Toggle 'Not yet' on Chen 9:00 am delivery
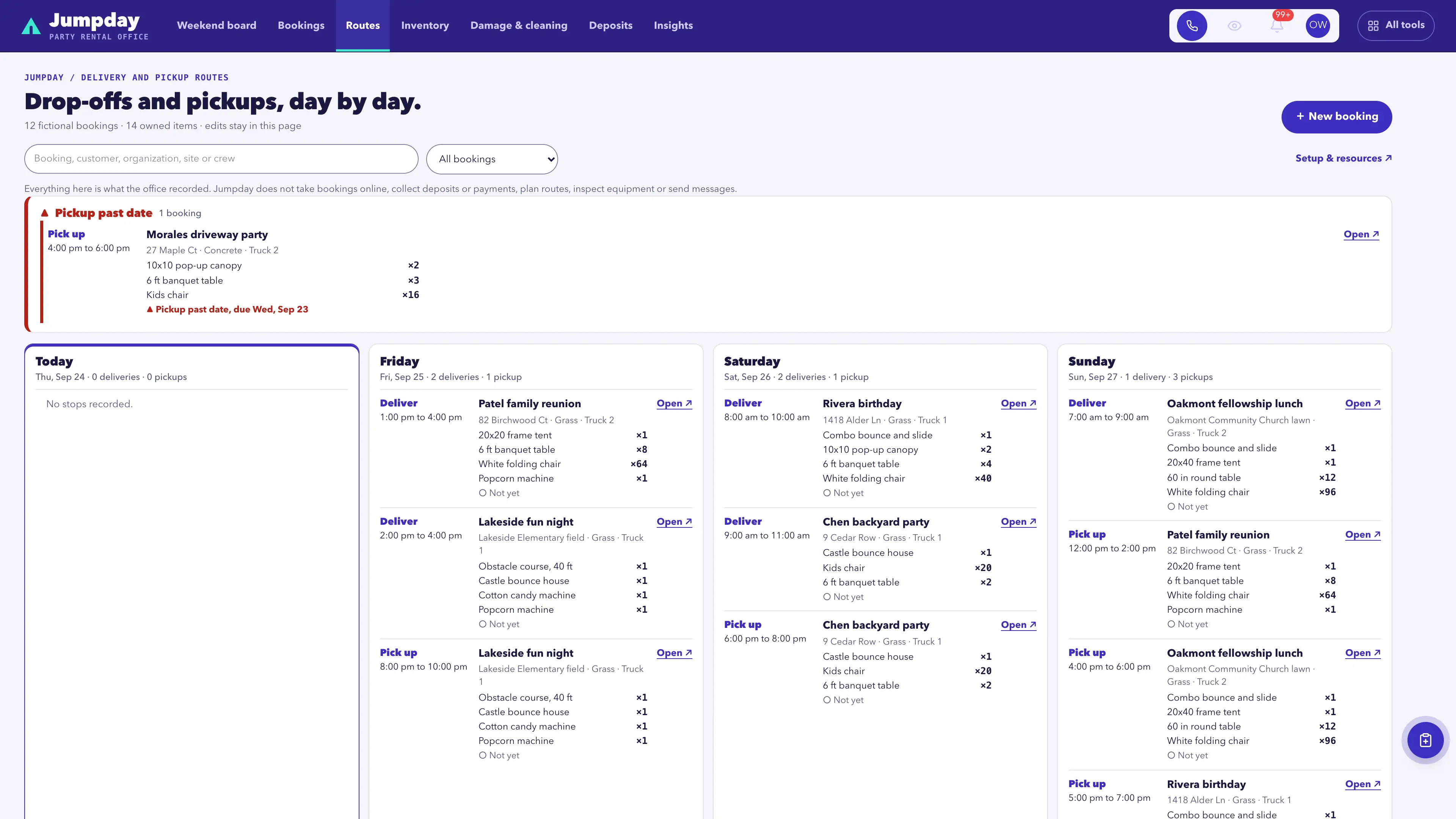Image resolution: width=1456 pixels, height=819 pixels. click(843, 597)
